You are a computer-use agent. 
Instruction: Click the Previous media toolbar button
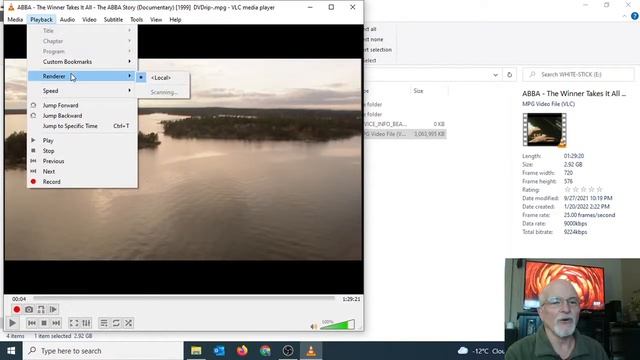point(31,323)
